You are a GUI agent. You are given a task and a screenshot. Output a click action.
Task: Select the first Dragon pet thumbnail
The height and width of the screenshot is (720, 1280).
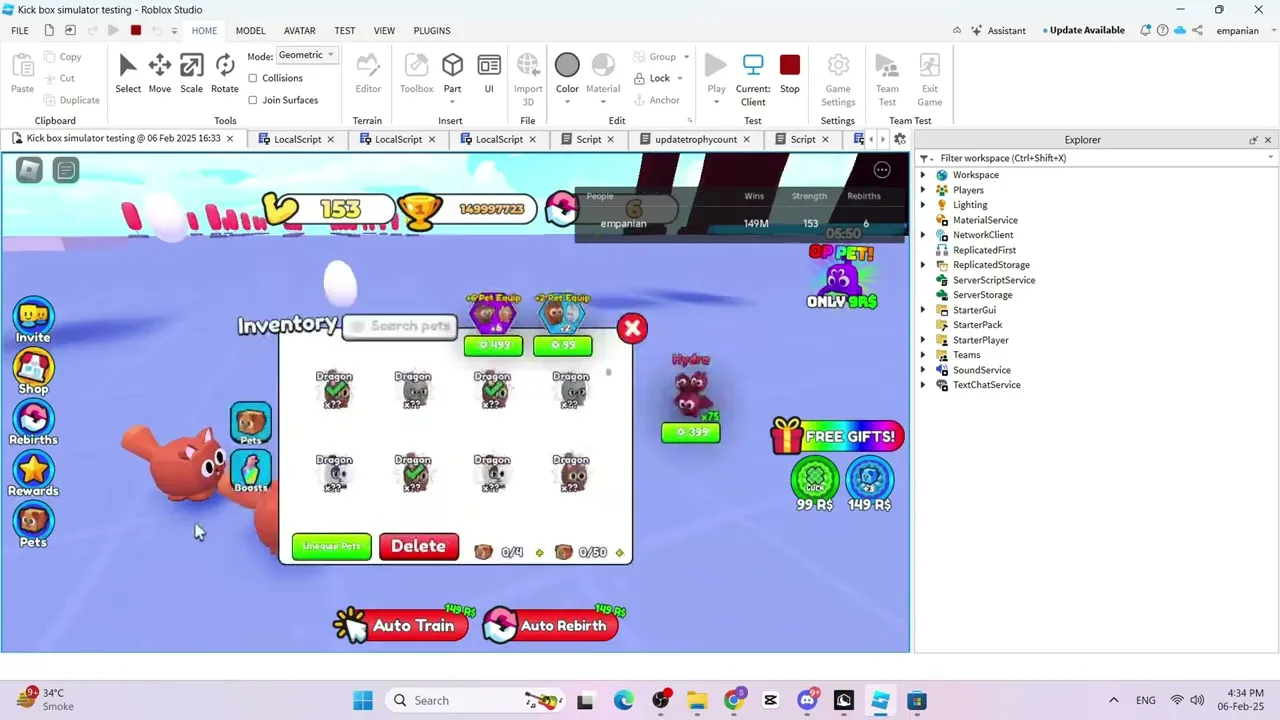tap(334, 390)
